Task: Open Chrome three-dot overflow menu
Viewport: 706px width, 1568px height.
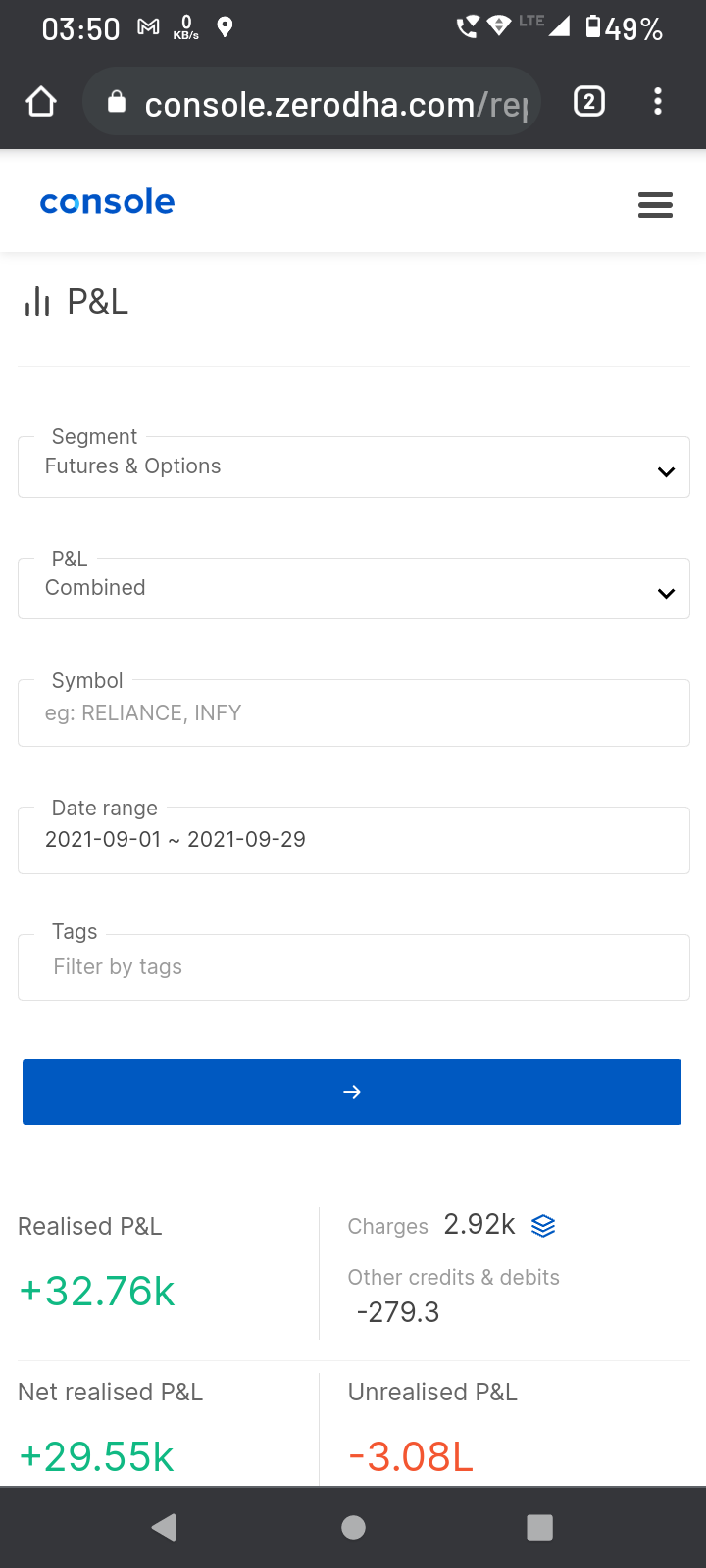Action: (657, 102)
